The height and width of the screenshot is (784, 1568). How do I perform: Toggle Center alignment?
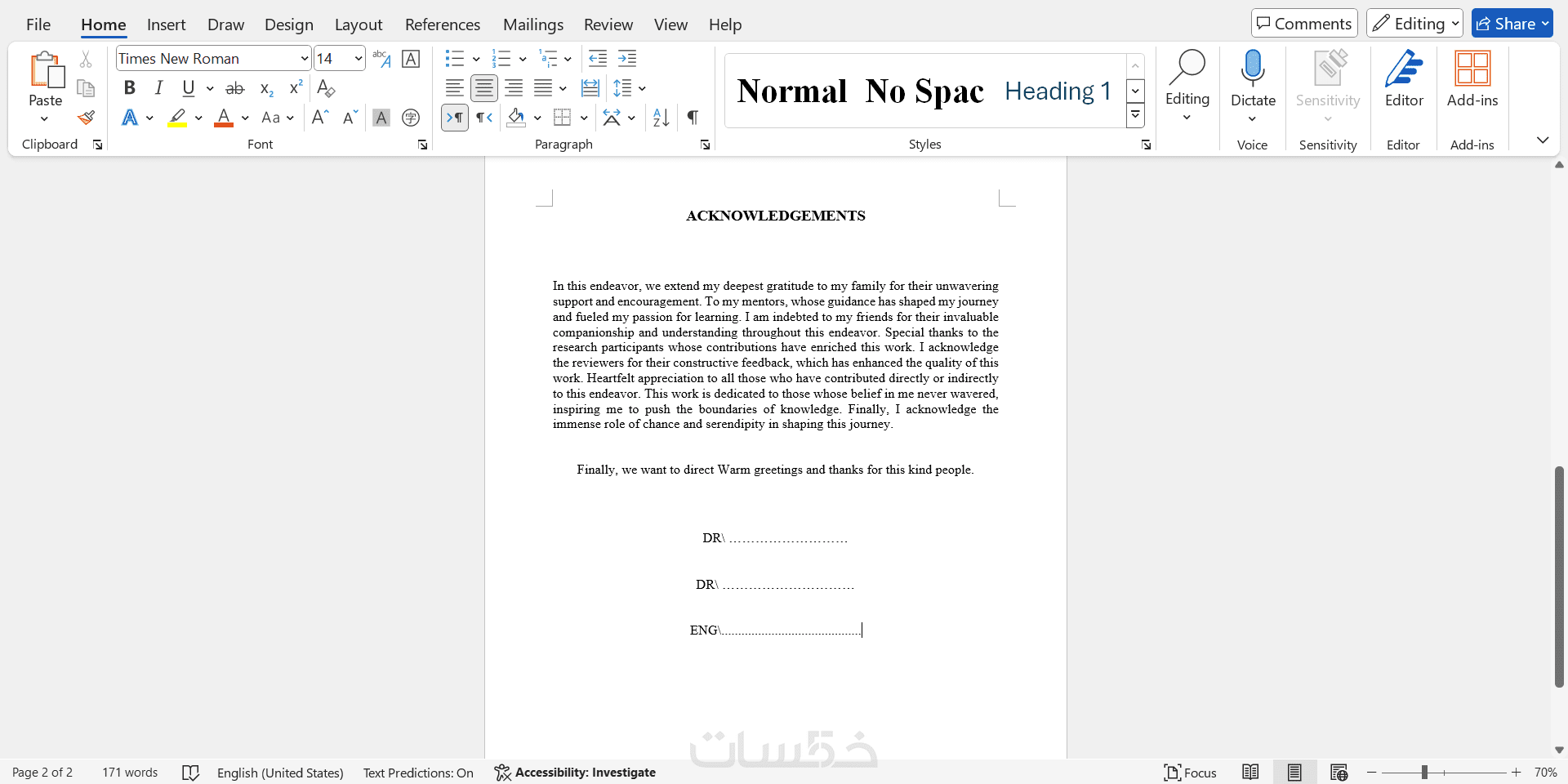coord(484,88)
